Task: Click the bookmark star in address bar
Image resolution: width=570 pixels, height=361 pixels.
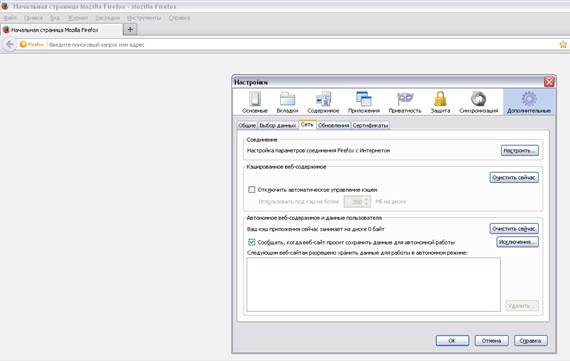Action: pos(563,44)
